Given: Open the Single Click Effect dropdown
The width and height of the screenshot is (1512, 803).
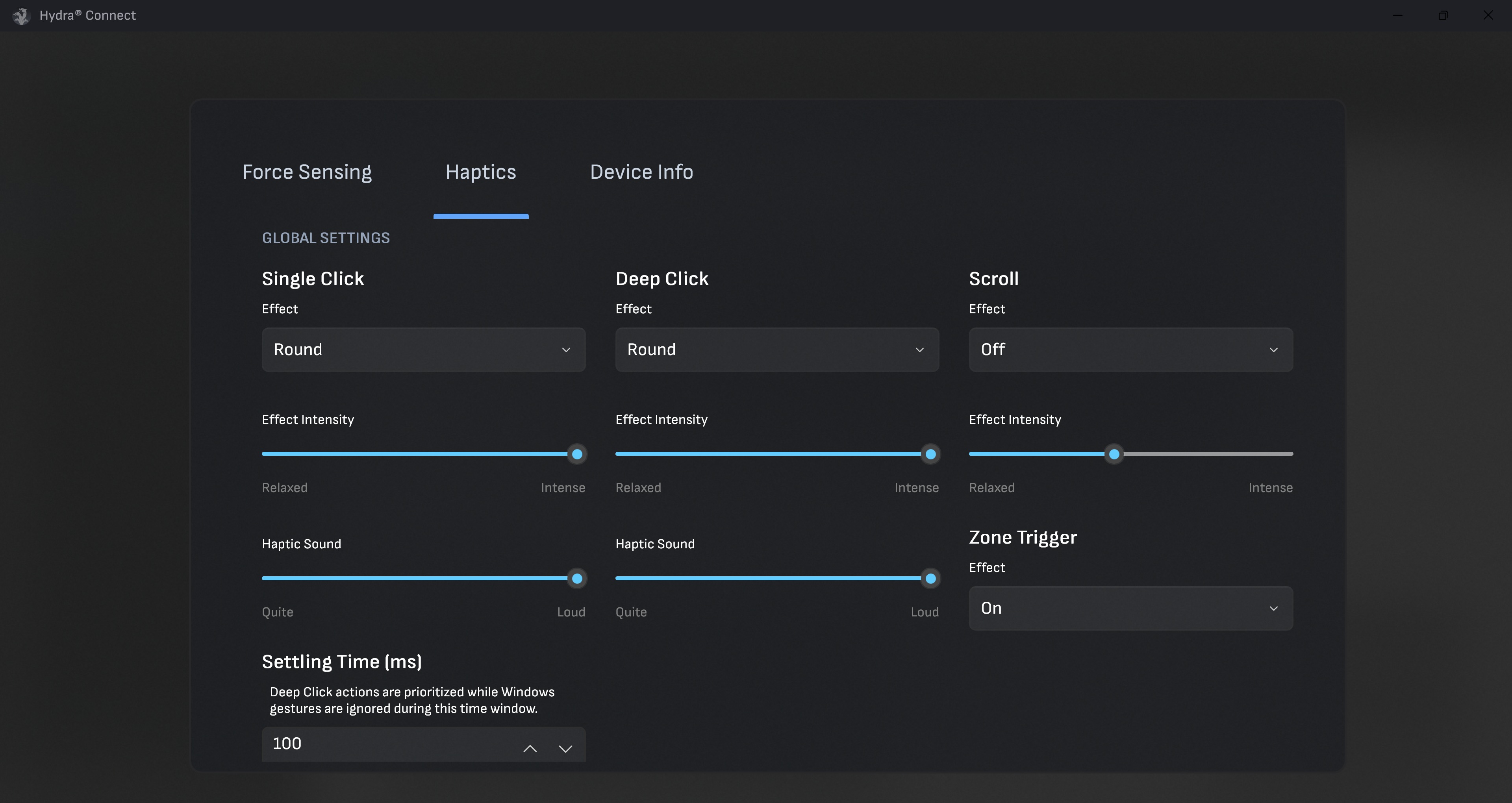Looking at the screenshot, I should pyautogui.click(x=423, y=349).
